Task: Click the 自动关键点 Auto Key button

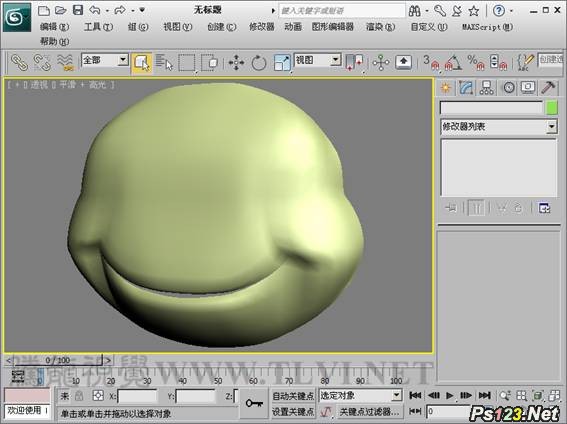Action: point(293,396)
